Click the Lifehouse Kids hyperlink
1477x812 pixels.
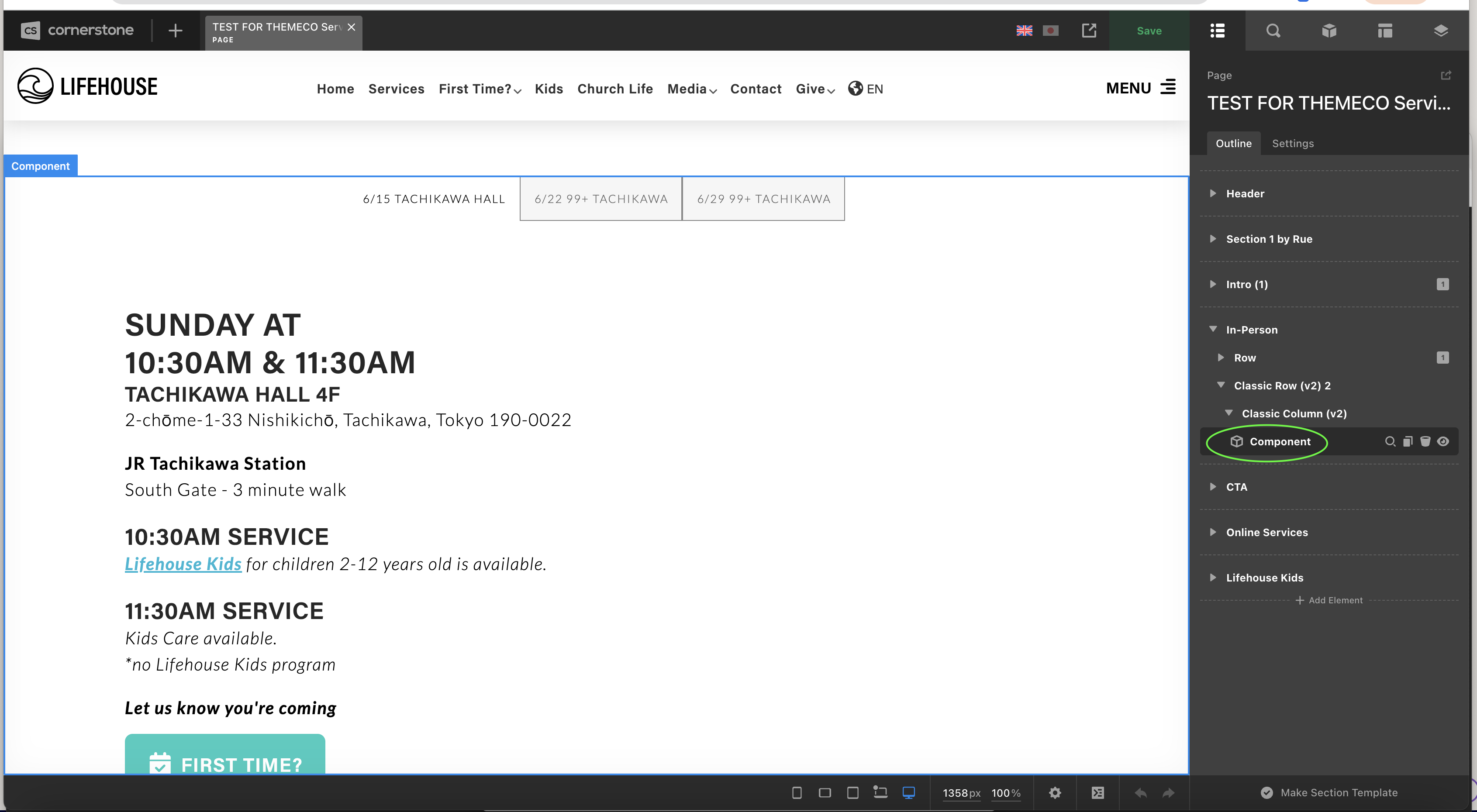point(183,564)
